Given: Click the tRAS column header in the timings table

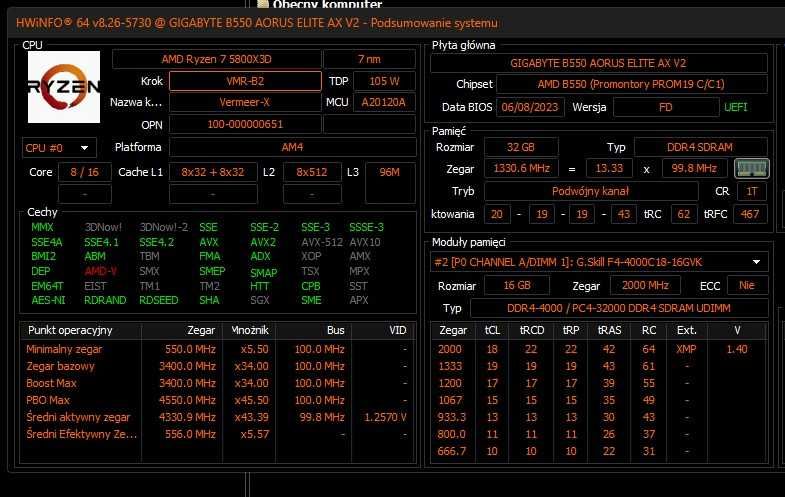Looking at the screenshot, I should (609, 330).
